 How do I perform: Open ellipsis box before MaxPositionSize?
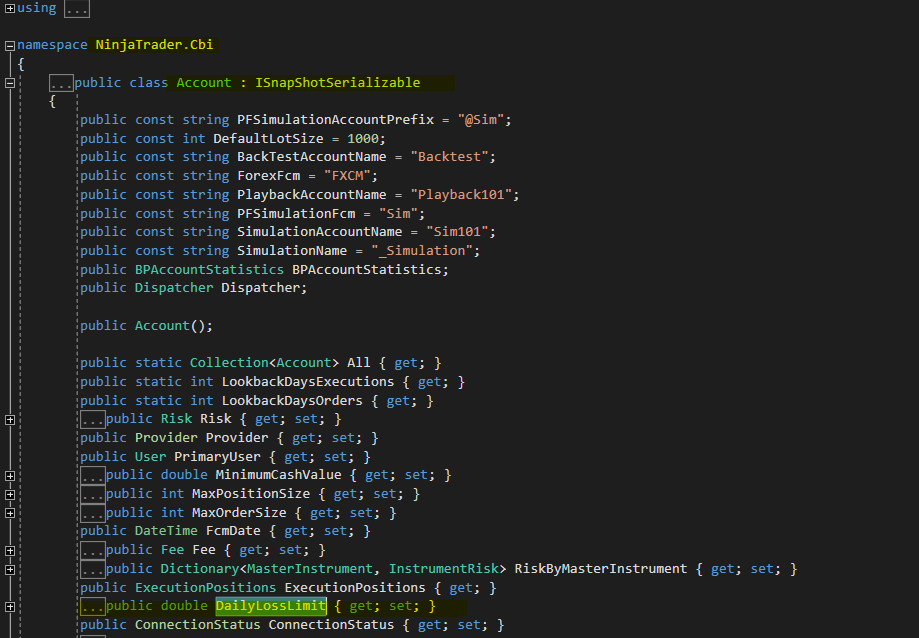tap(93, 494)
